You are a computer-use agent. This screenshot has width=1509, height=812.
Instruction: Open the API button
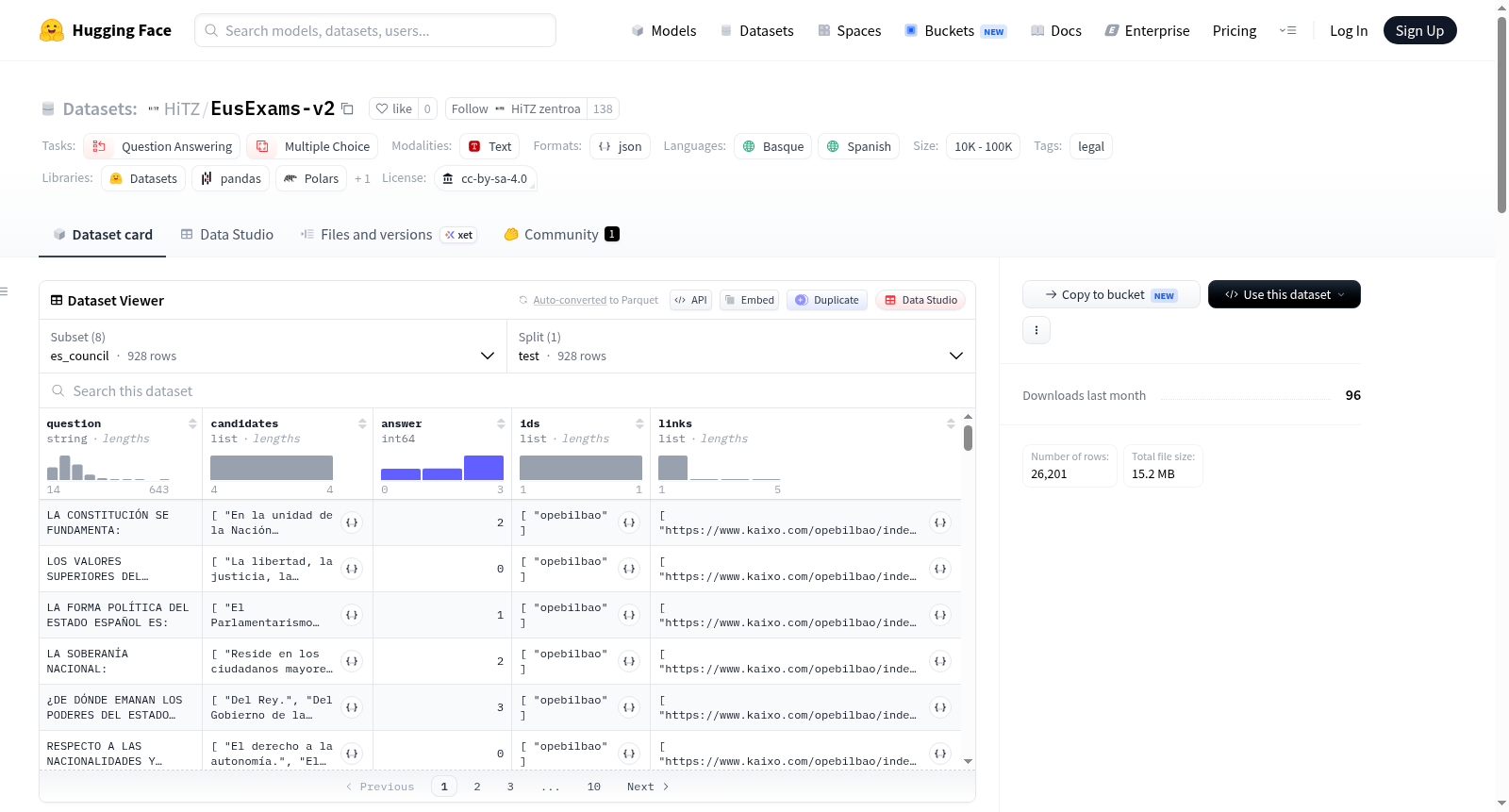(690, 300)
